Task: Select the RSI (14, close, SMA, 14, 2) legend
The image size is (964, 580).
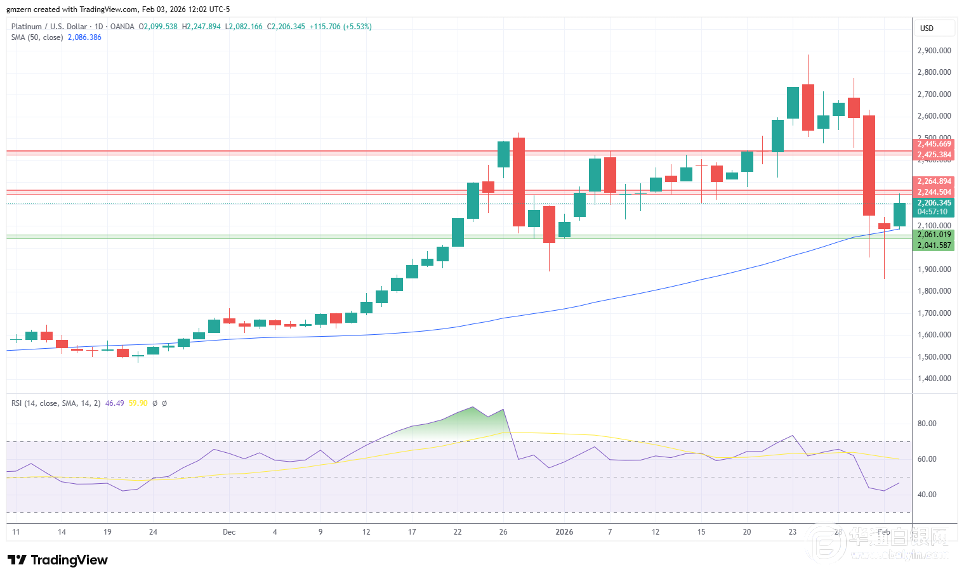Action: [x=57, y=402]
